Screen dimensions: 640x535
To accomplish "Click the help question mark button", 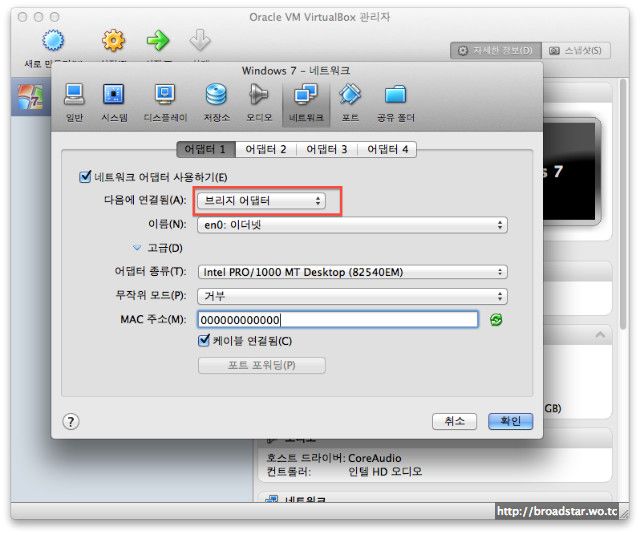I will tap(71, 421).
